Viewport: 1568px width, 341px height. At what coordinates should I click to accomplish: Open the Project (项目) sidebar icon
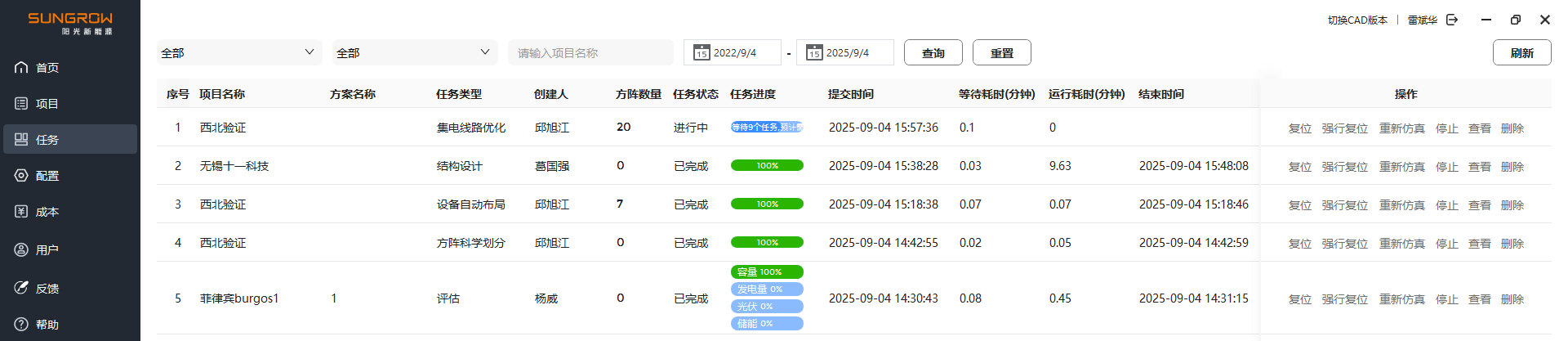click(21, 103)
